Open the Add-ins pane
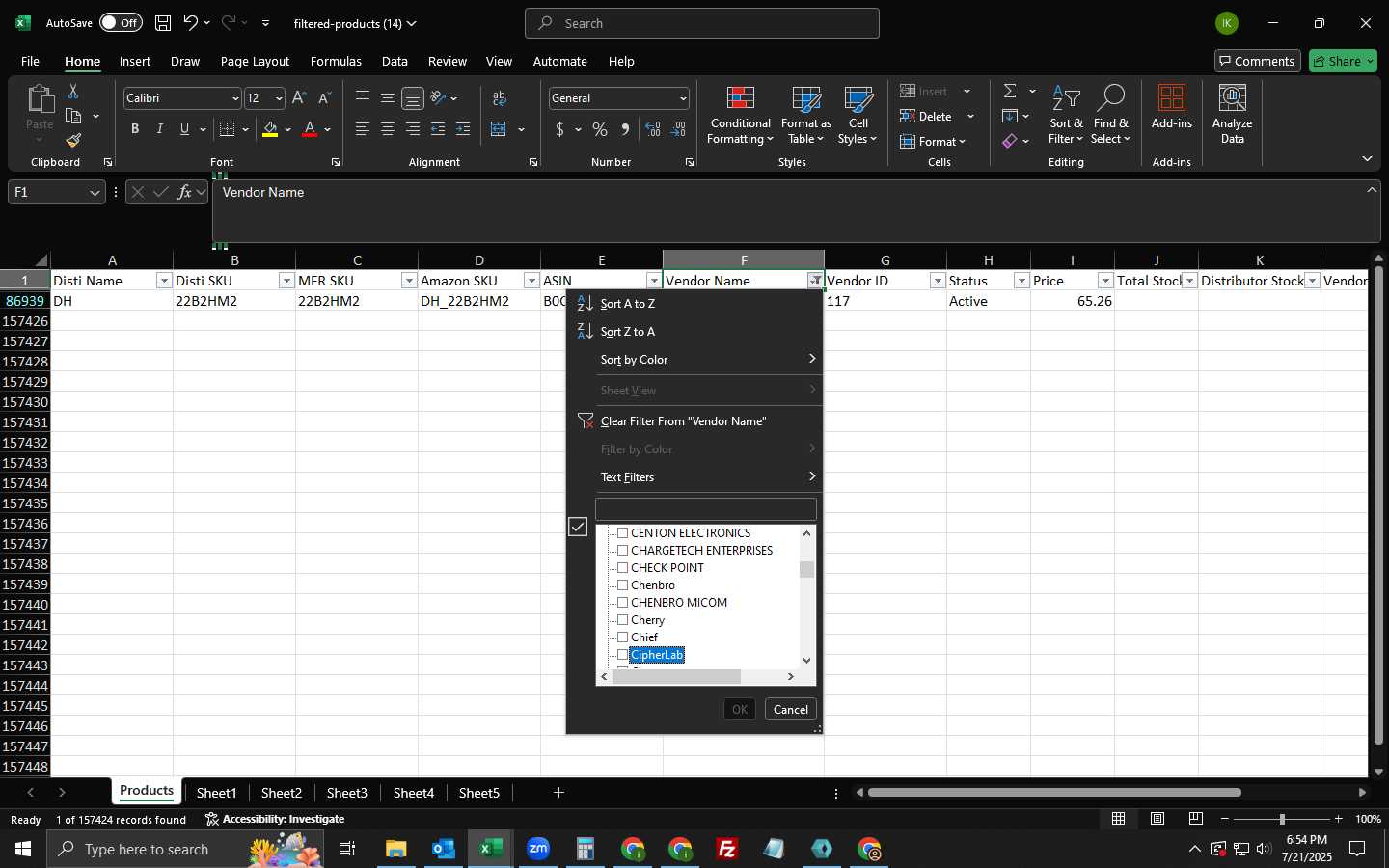Viewport: 1389px width, 868px height. click(x=1172, y=107)
